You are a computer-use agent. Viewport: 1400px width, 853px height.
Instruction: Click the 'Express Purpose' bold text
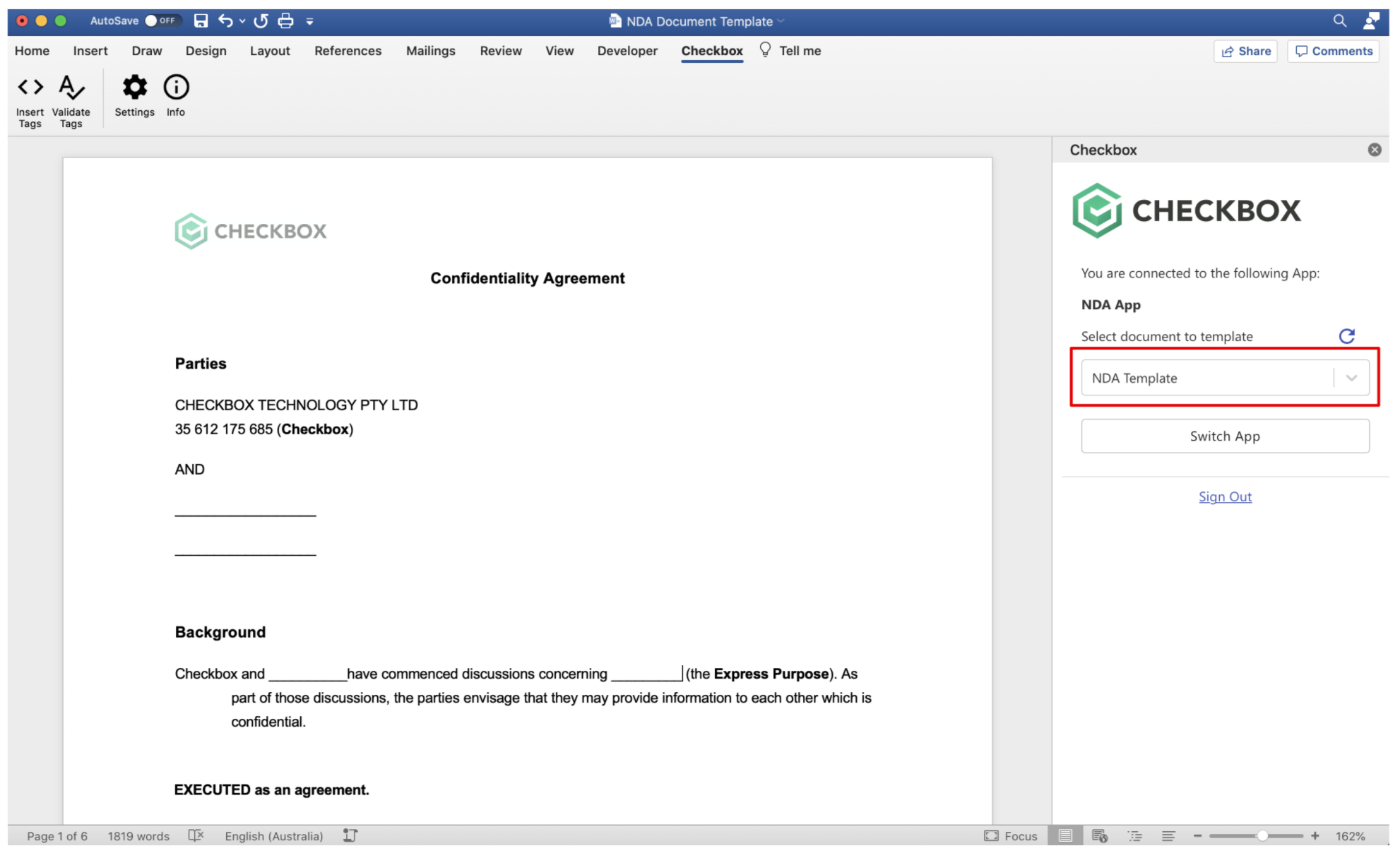click(x=771, y=674)
